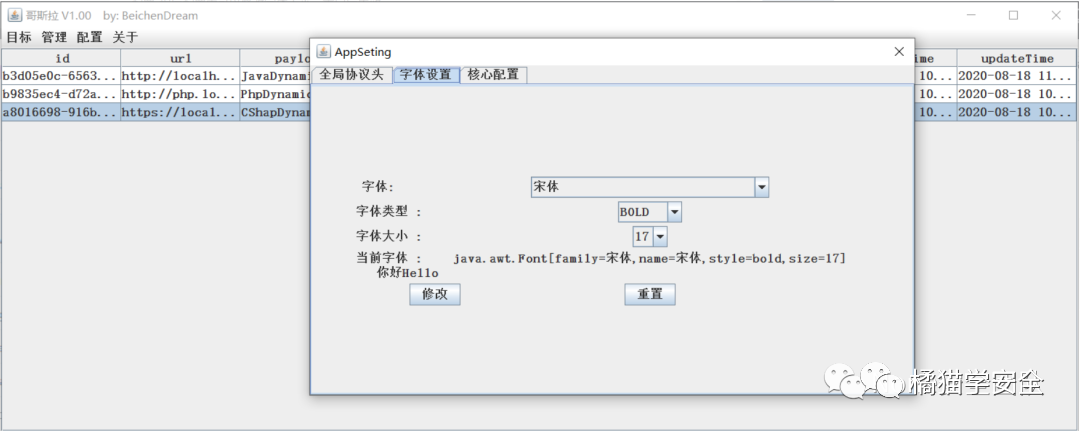Viewport: 1080px width, 431px height.
Task: Open the 字体类型 BOLD dropdown
Action: tap(674, 212)
